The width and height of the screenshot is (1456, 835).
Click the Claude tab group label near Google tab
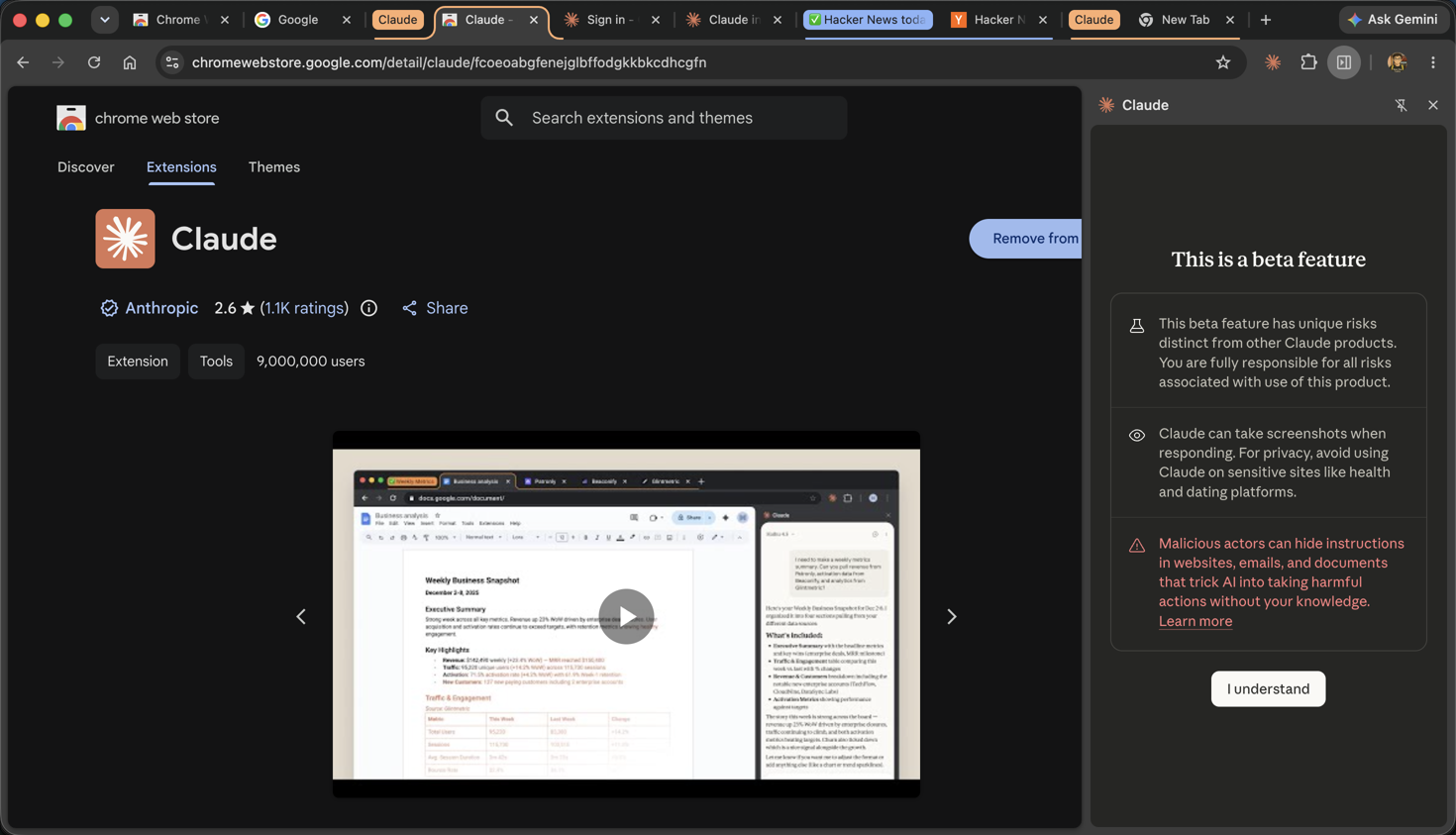click(397, 20)
